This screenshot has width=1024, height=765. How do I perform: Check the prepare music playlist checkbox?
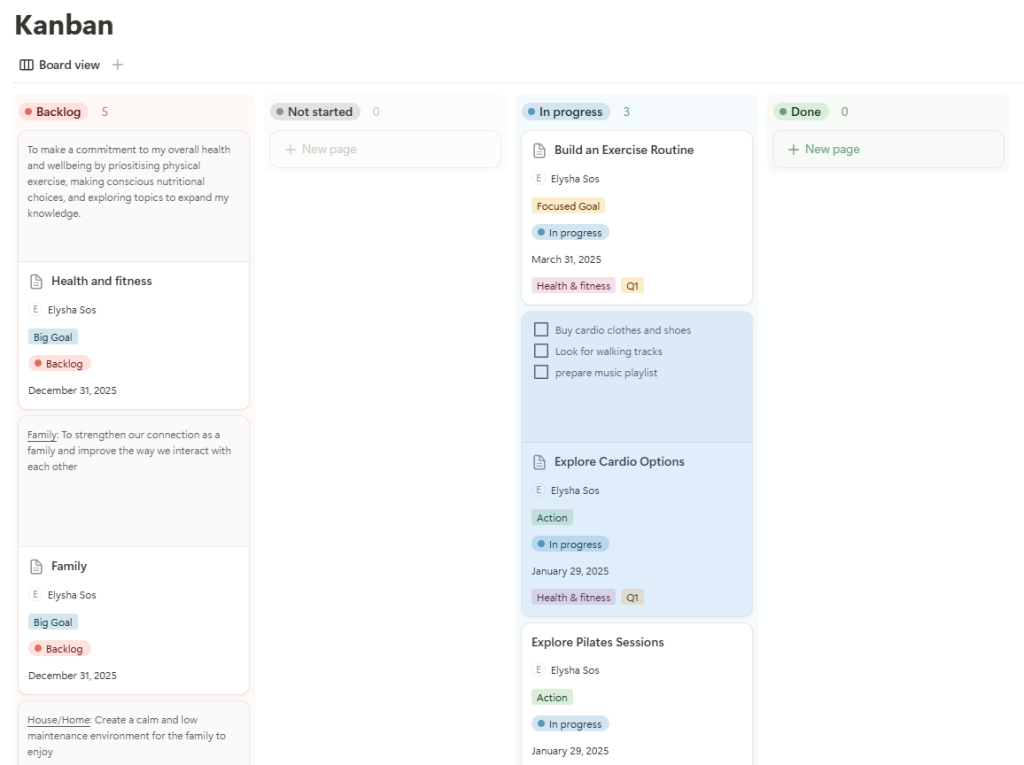point(541,372)
